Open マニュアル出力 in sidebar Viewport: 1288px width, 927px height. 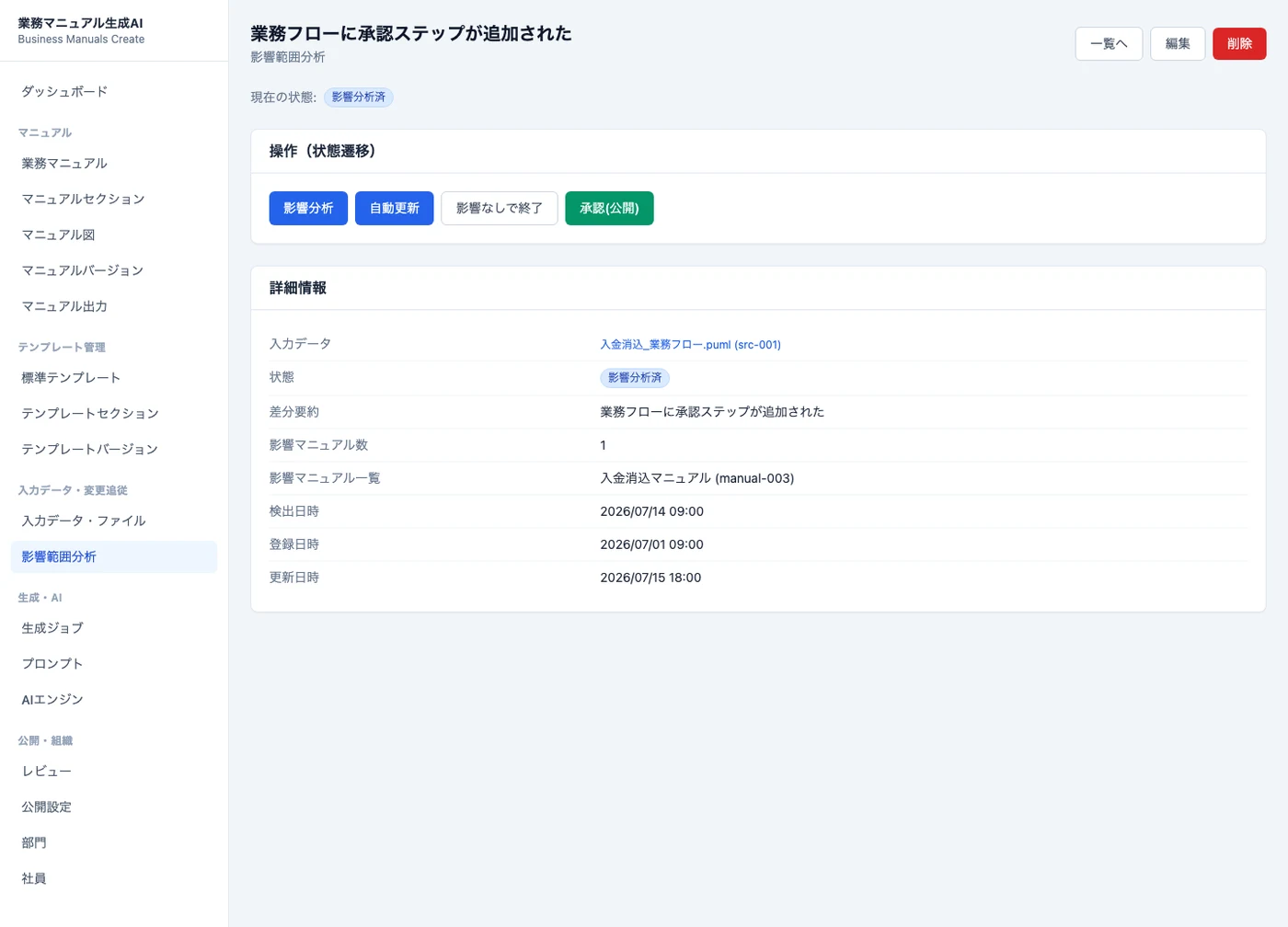coord(114,306)
